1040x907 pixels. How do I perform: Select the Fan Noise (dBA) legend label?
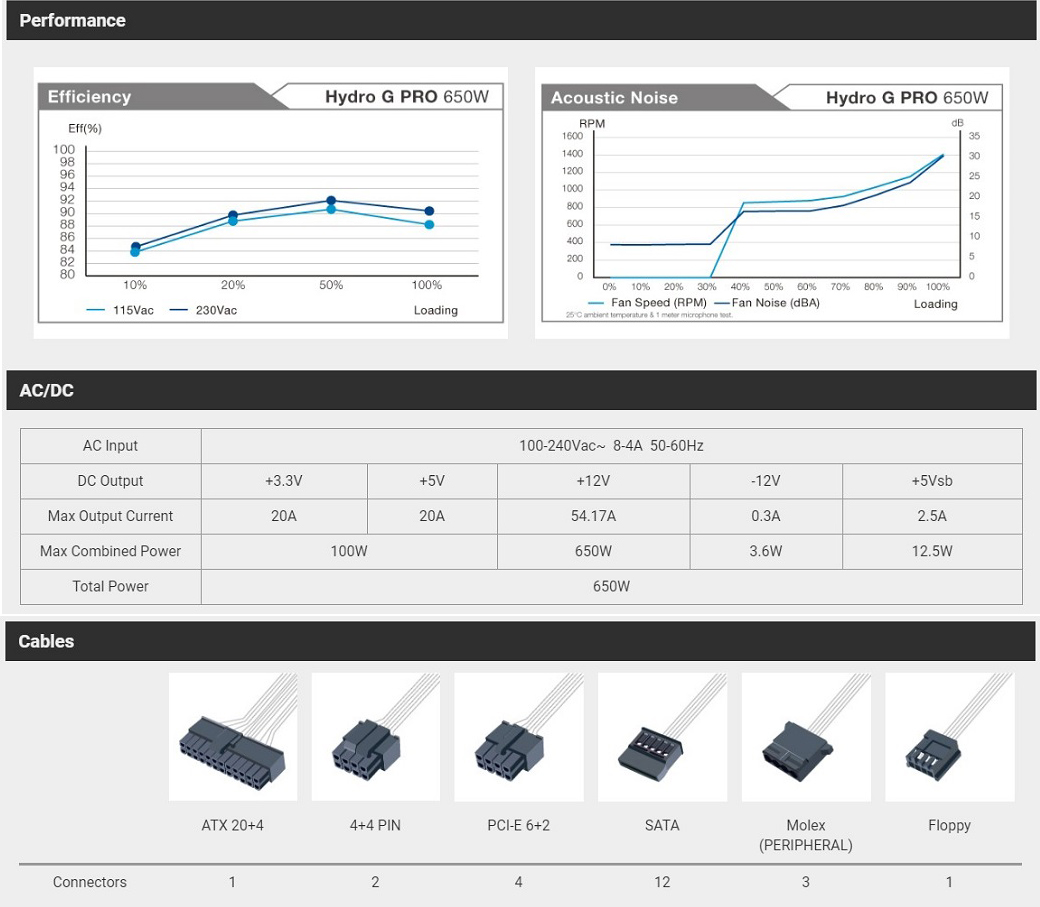(x=775, y=303)
